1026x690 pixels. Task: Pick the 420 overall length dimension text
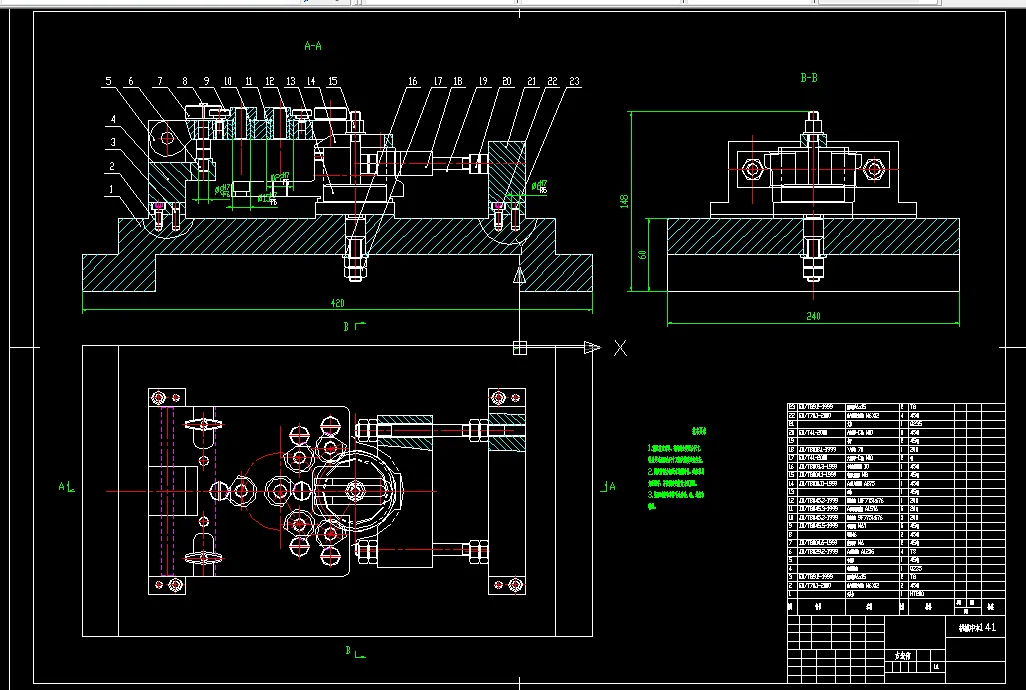click(337, 303)
